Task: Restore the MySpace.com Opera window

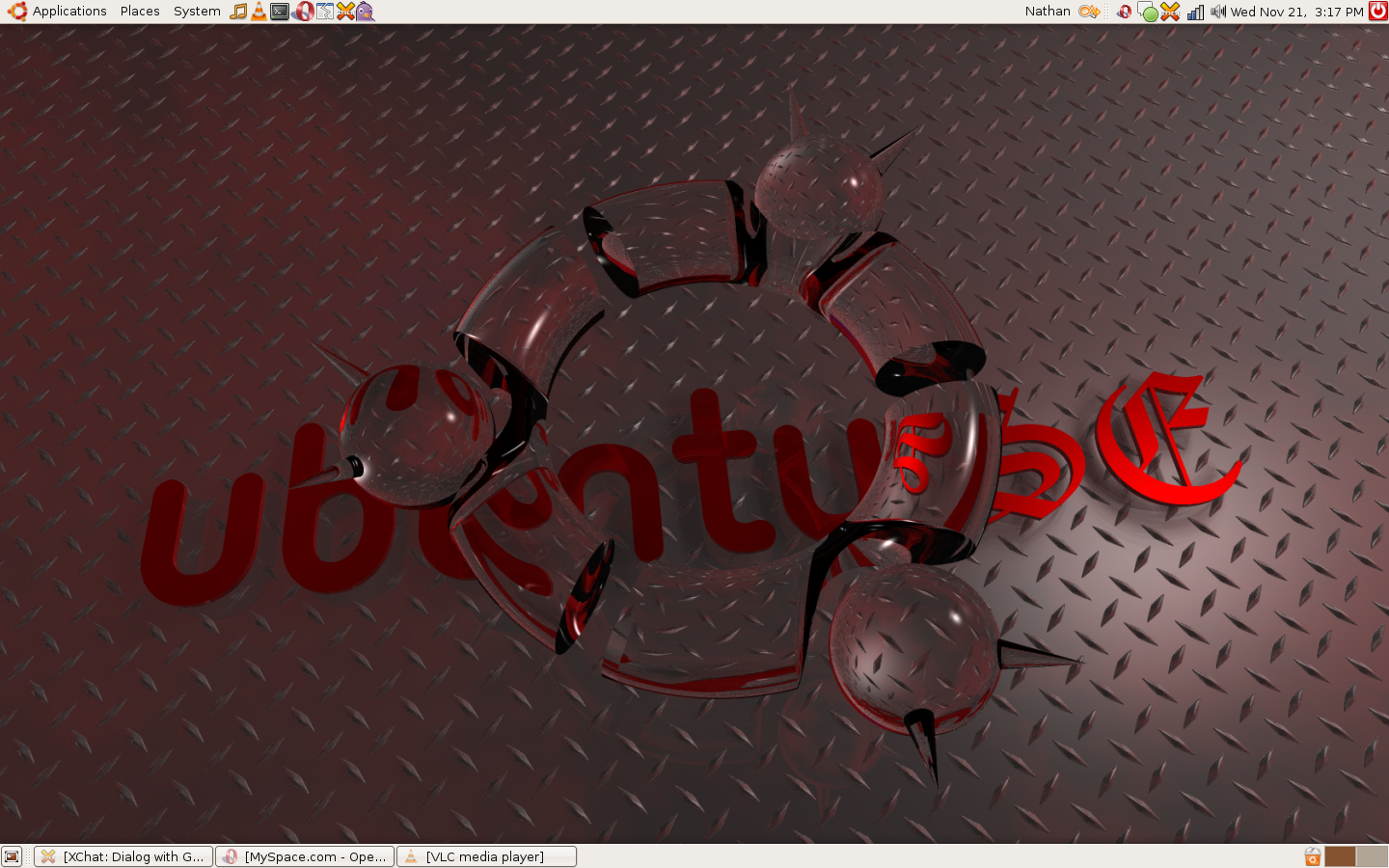Action: pyautogui.click(x=305, y=856)
